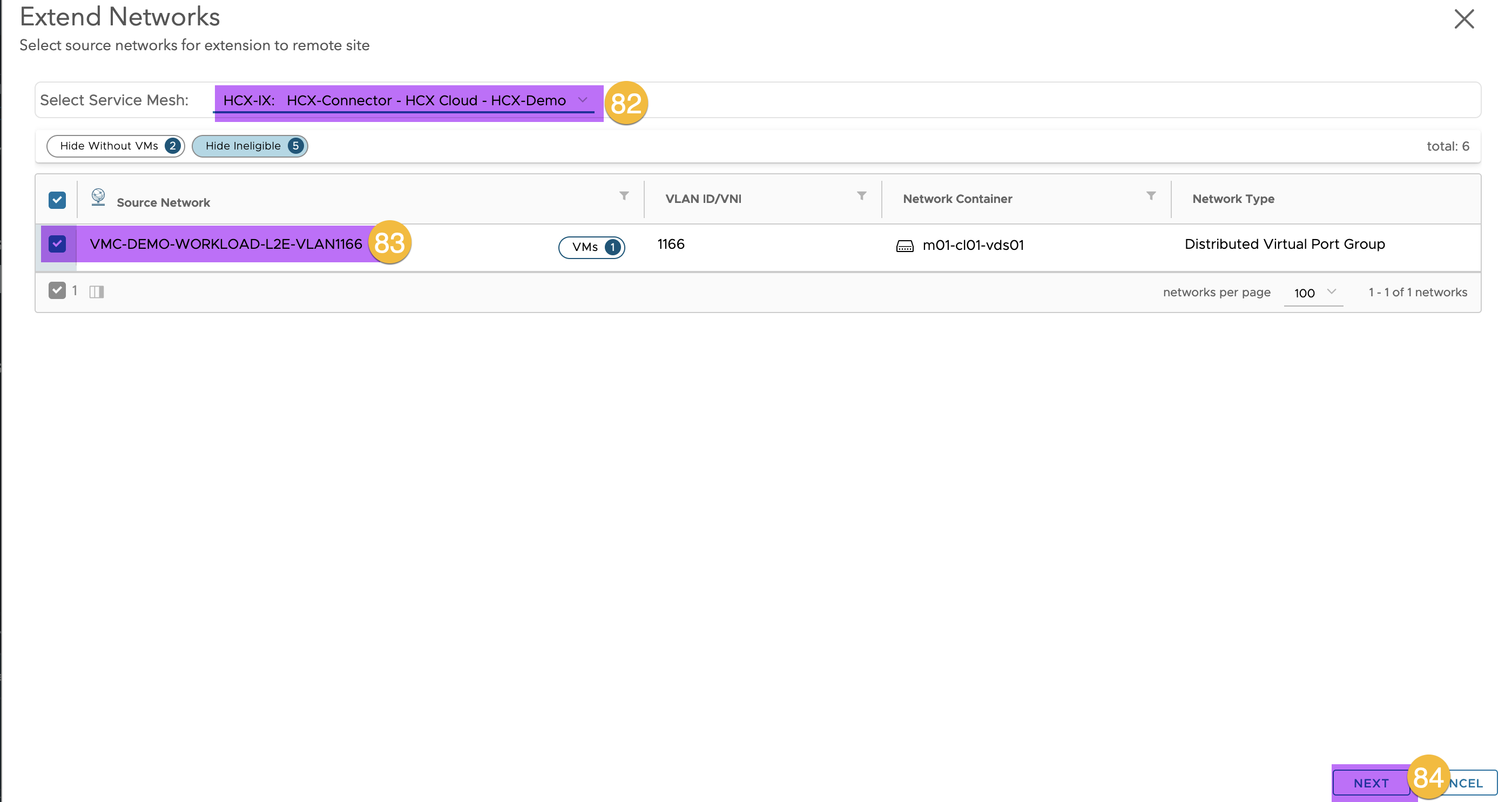Open the column chooser icon
The image size is (1512, 802).
(97, 291)
